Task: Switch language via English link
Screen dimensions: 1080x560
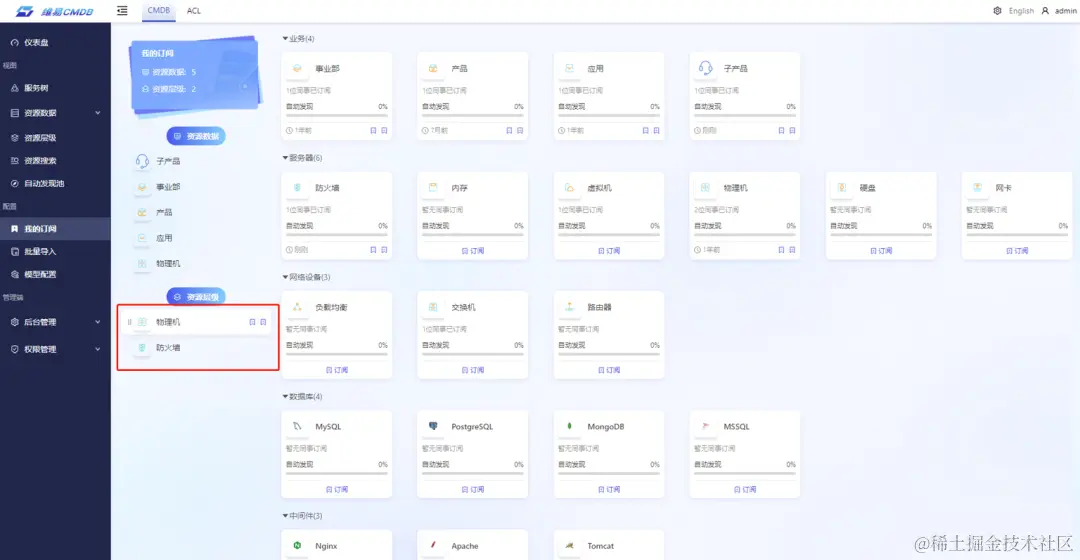Action: [x=1021, y=10]
